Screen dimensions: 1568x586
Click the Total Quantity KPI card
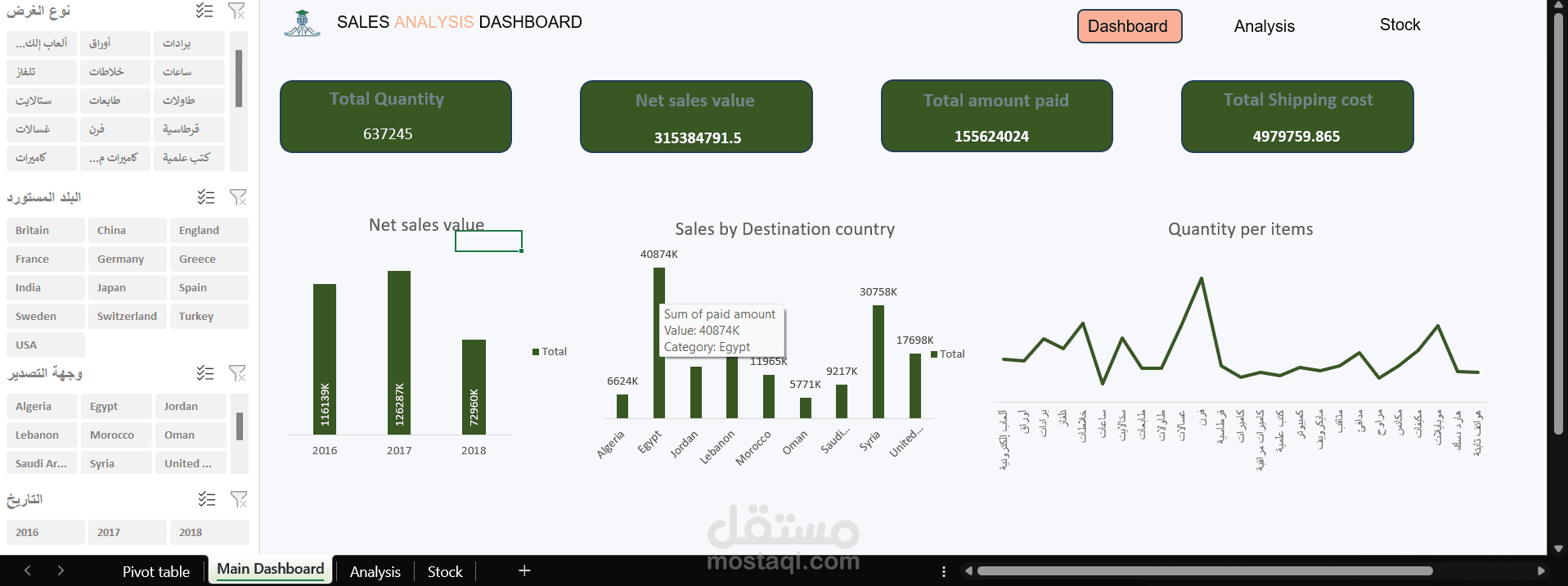396,116
